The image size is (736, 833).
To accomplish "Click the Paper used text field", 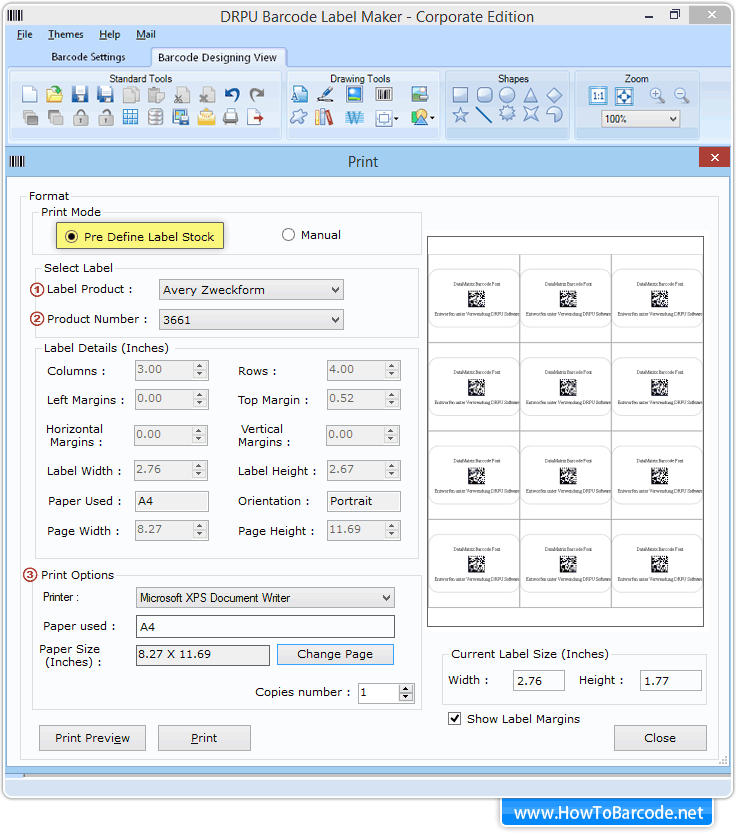I will coord(265,627).
